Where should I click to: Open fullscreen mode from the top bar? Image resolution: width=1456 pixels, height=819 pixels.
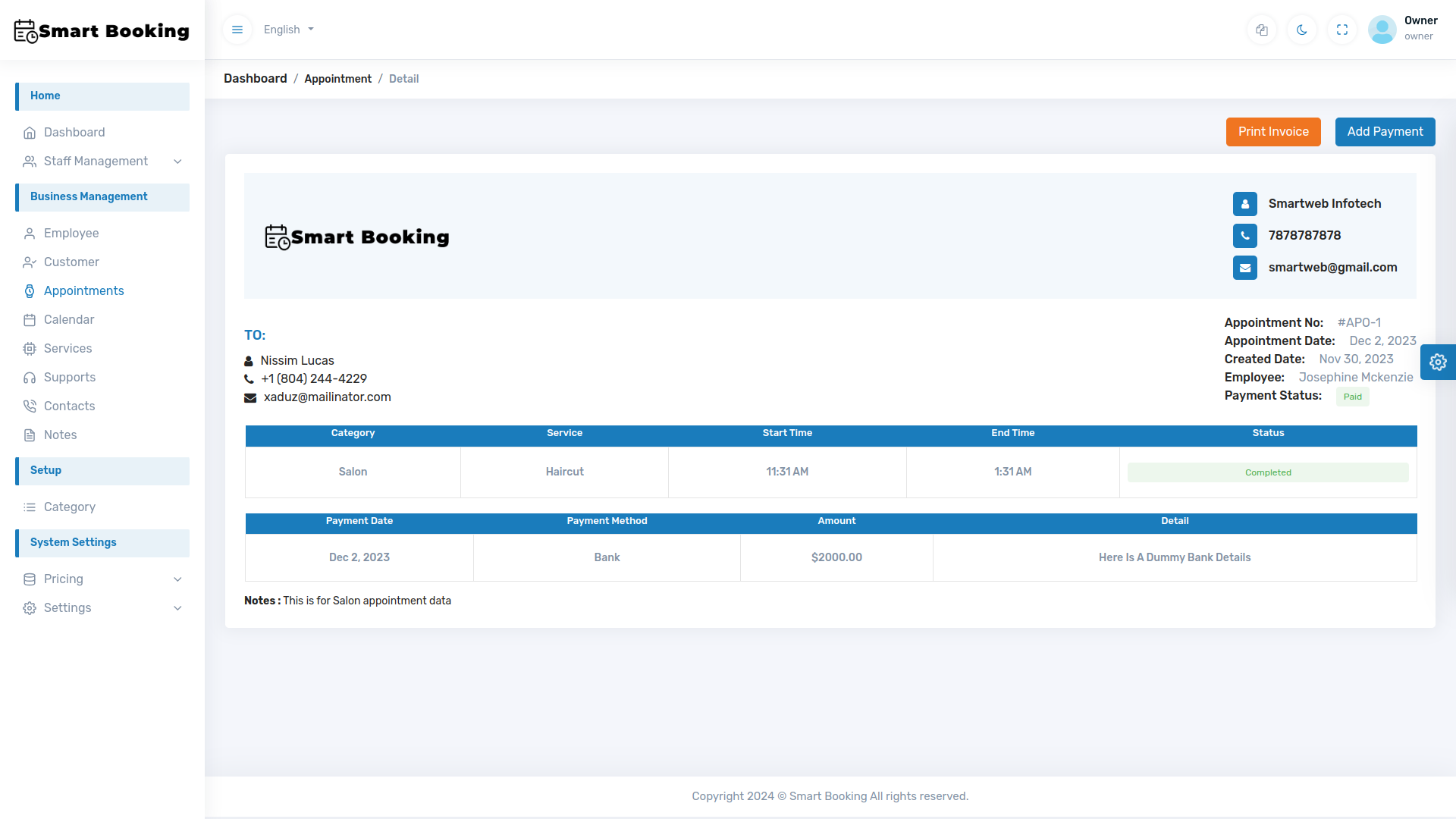point(1341,30)
